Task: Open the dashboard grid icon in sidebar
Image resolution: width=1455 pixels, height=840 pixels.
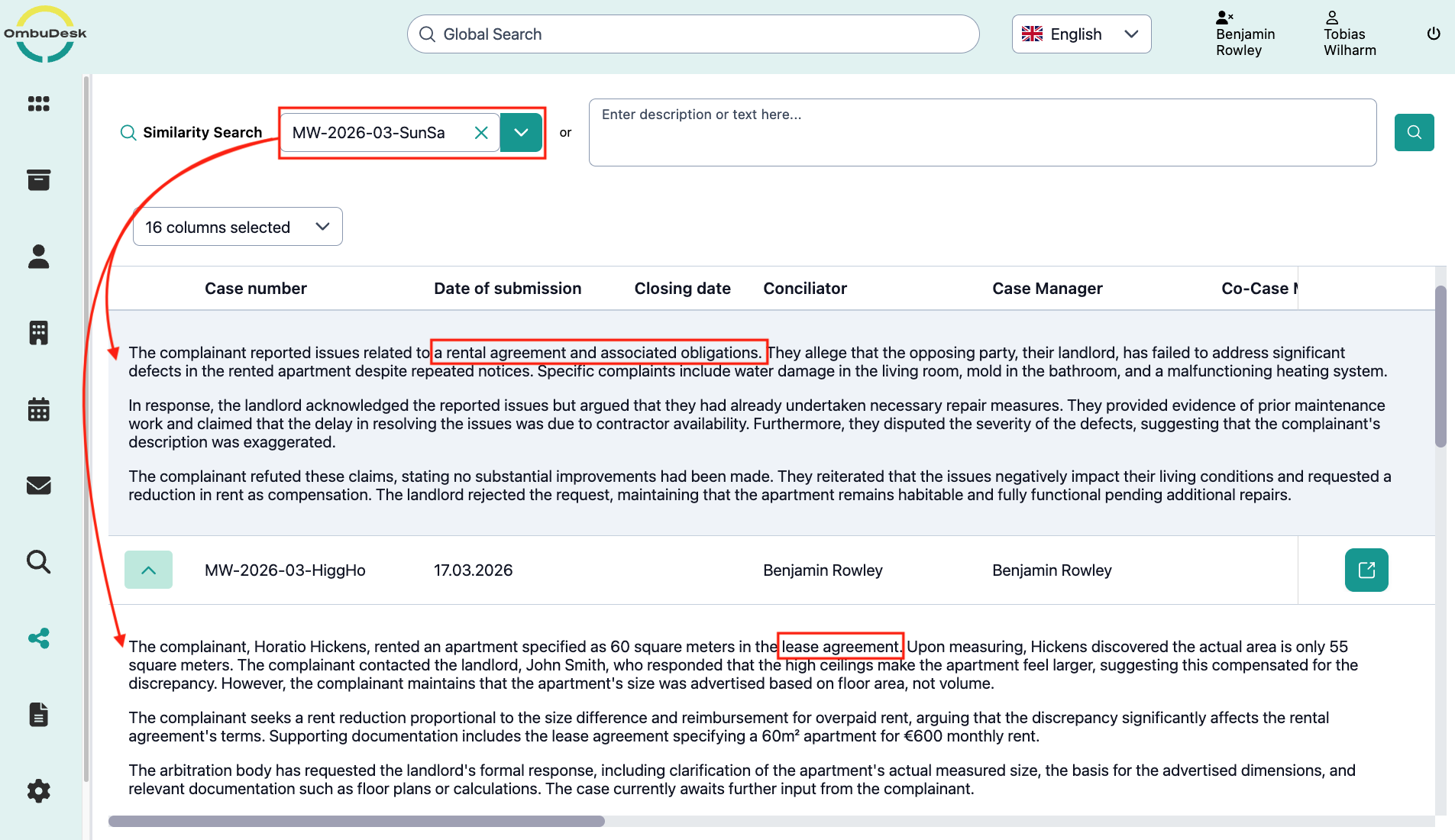Action: [x=39, y=104]
